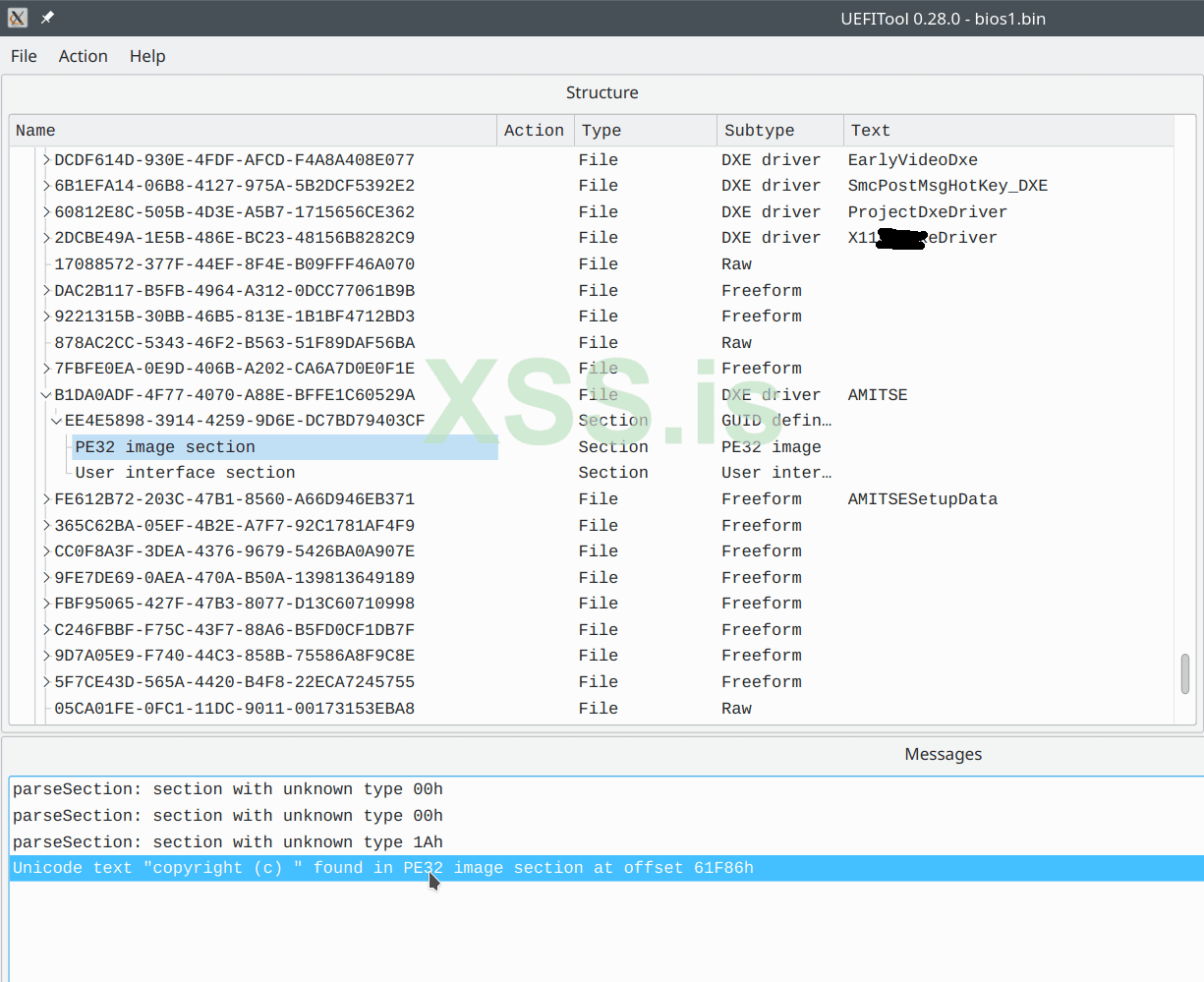Open the Action menu
Image resolution: width=1204 pixels, height=982 pixels.
(83, 56)
